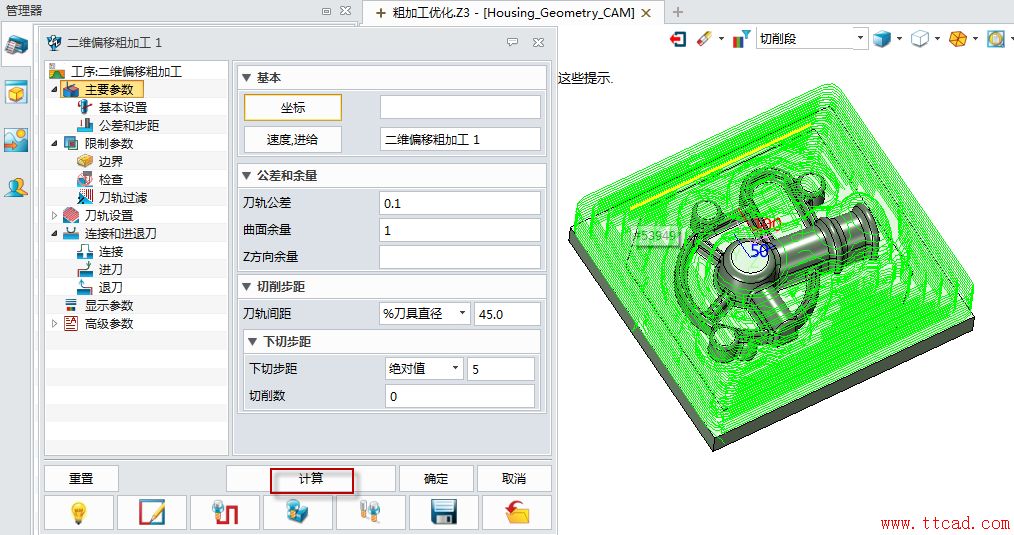Select 边界 tree item
Image resolution: width=1014 pixels, height=535 pixels.
pos(111,161)
